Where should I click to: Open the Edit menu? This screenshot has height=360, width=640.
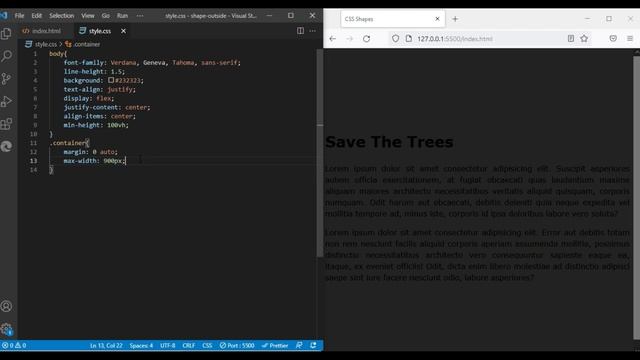[x=37, y=16]
